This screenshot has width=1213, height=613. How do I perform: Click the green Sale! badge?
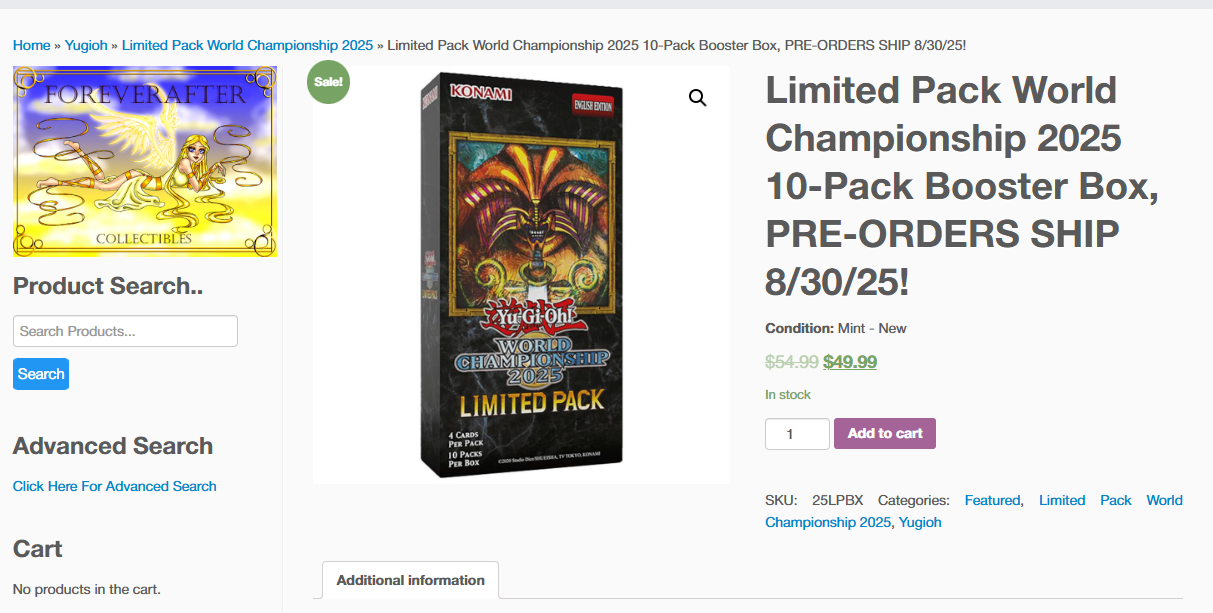click(328, 82)
